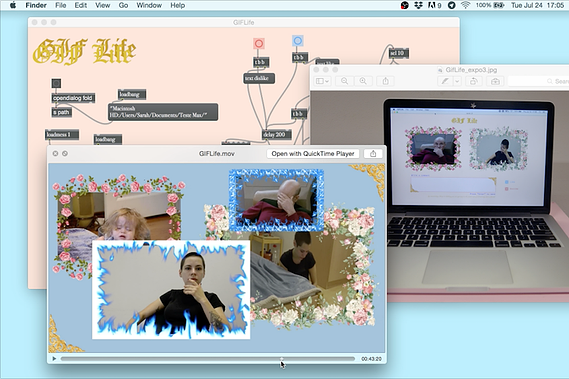Viewport: 569px width, 379px height.
Task: Select the loadmess 1 object
Action: [x=62, y=135]
